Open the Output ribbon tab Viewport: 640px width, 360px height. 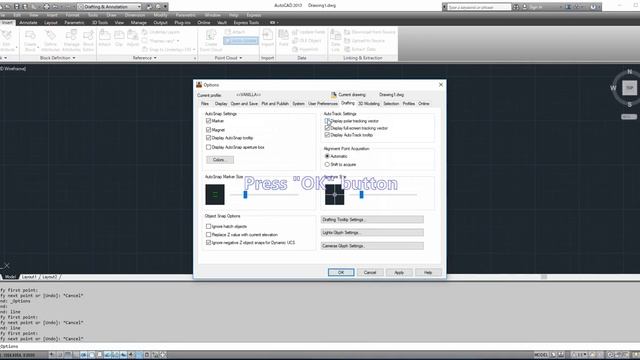point(160,22)
